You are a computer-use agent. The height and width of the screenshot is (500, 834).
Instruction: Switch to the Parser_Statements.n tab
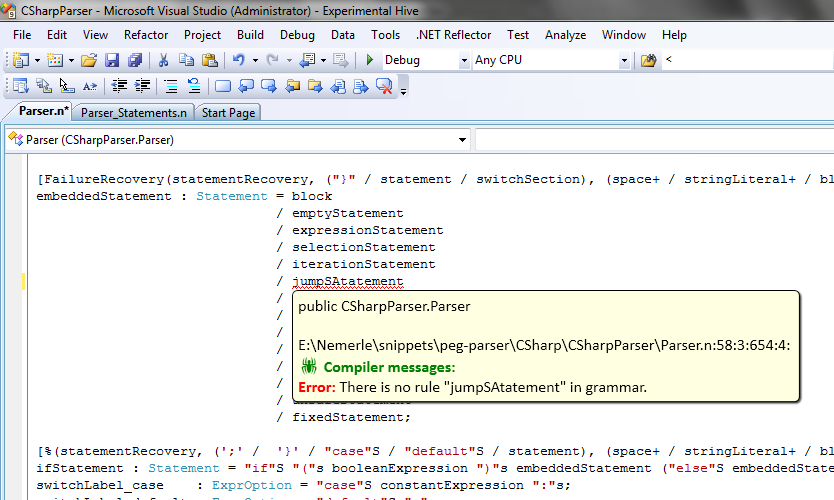click(133, 113)
